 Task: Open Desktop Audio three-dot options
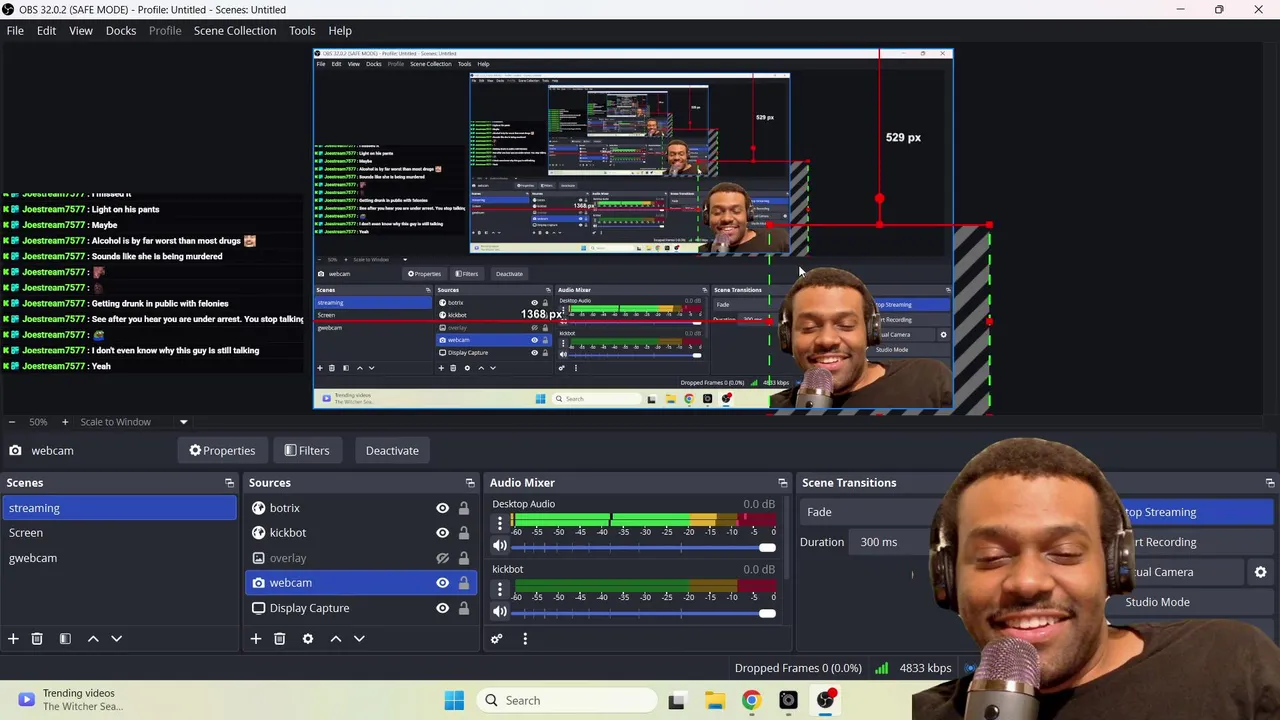tap(500, 523)
